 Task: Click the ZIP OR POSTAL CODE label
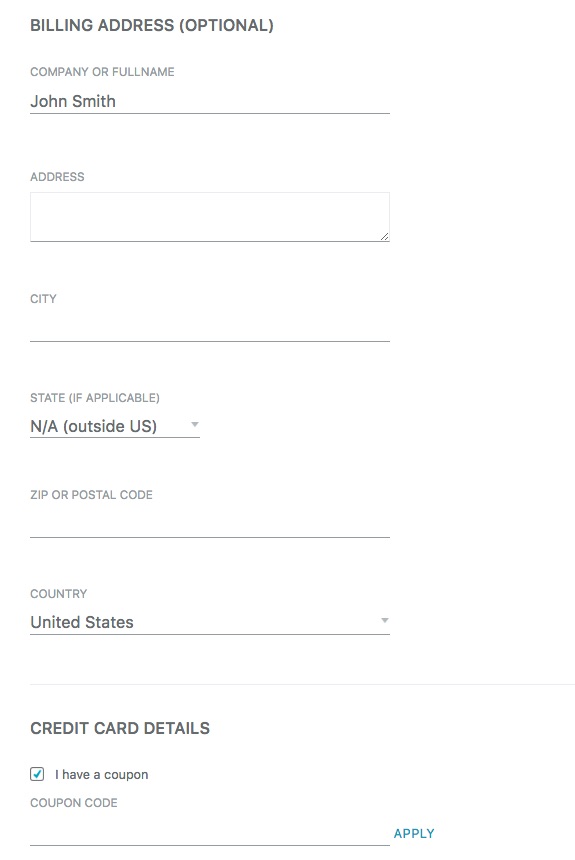coord(91,495)
